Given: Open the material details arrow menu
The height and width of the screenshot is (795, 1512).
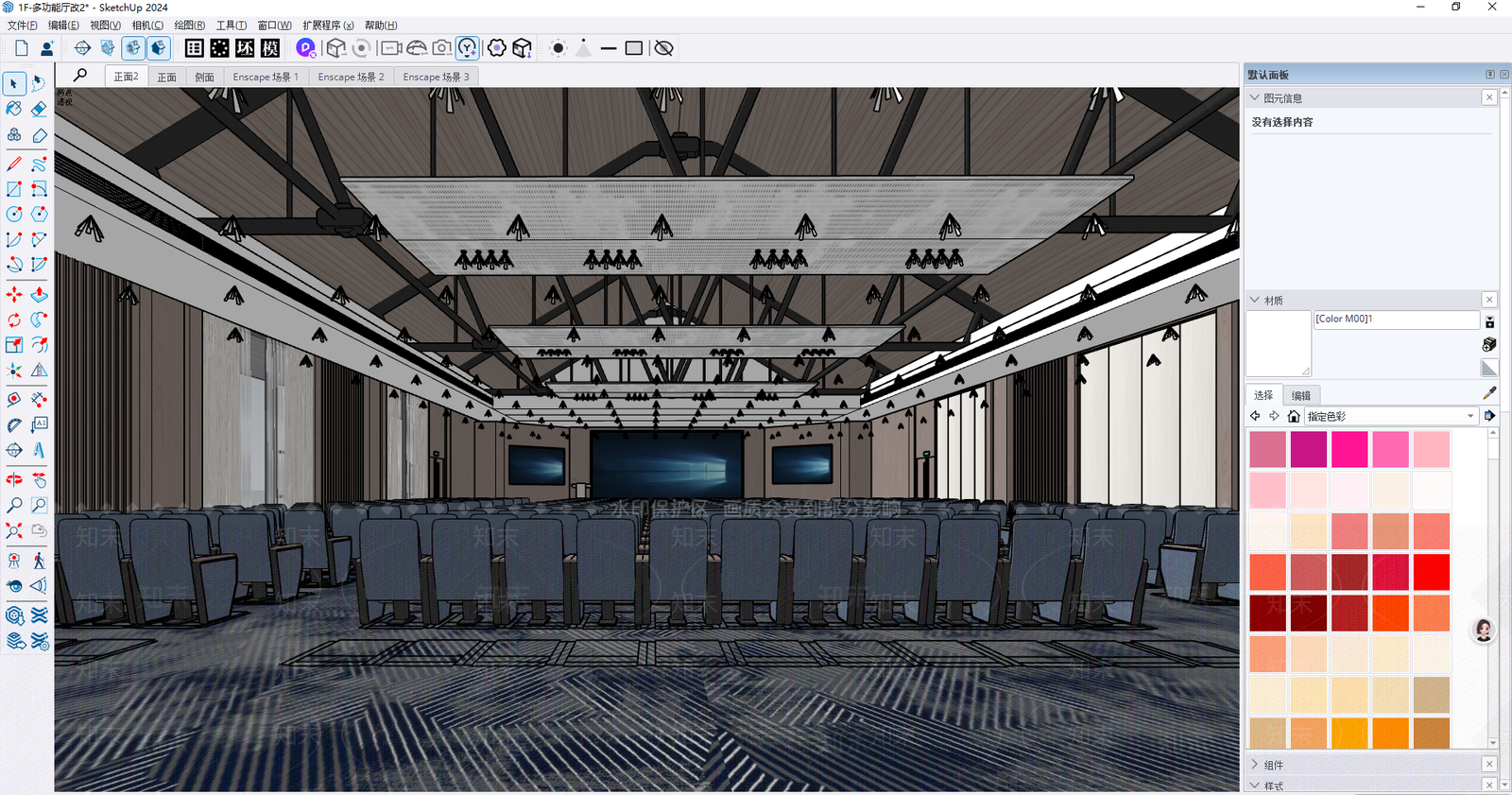Looking at the screenshot, I should click(x=1490, y=416).
